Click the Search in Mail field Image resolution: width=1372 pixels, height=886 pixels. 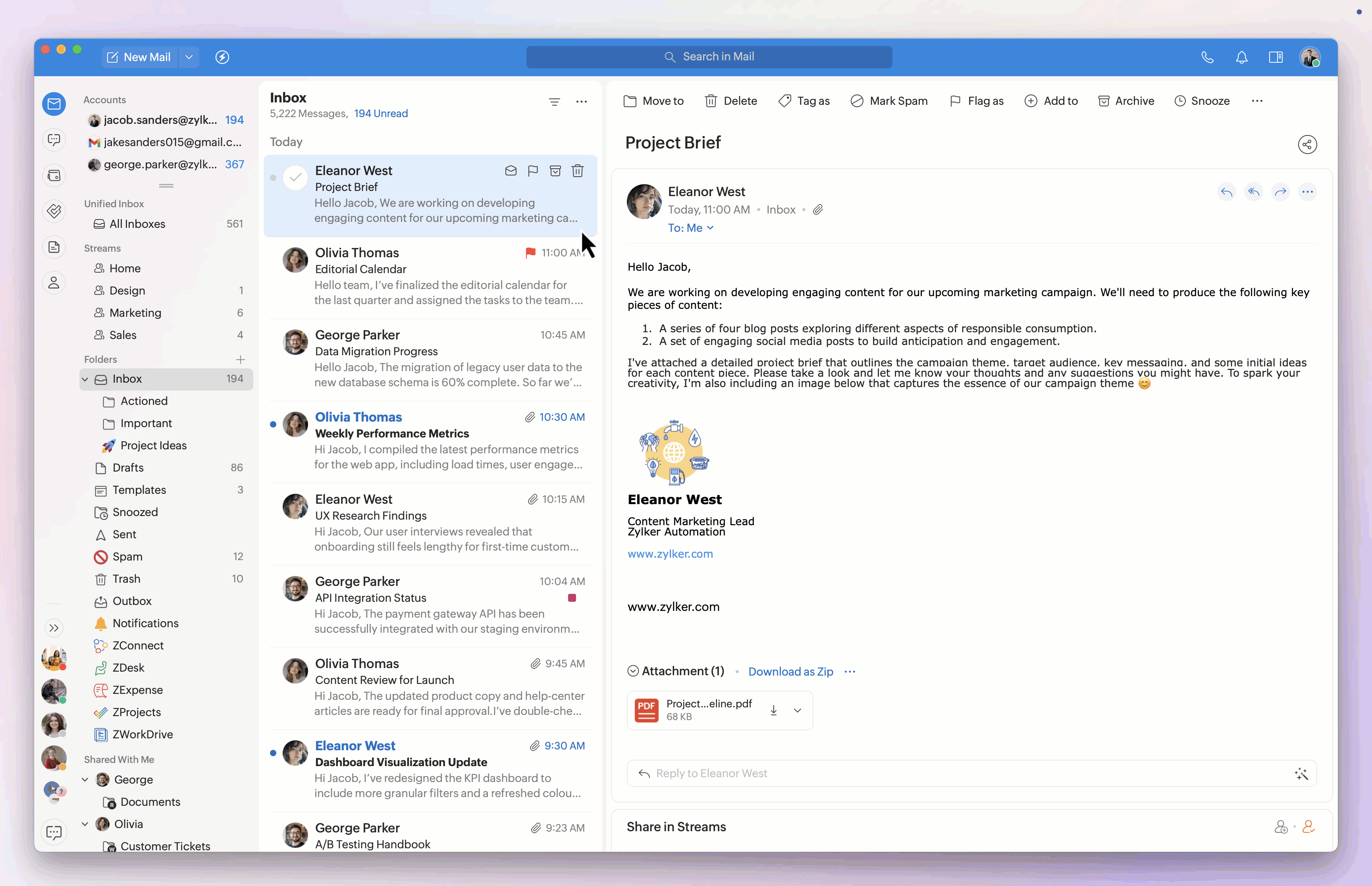tap(709, 57)
